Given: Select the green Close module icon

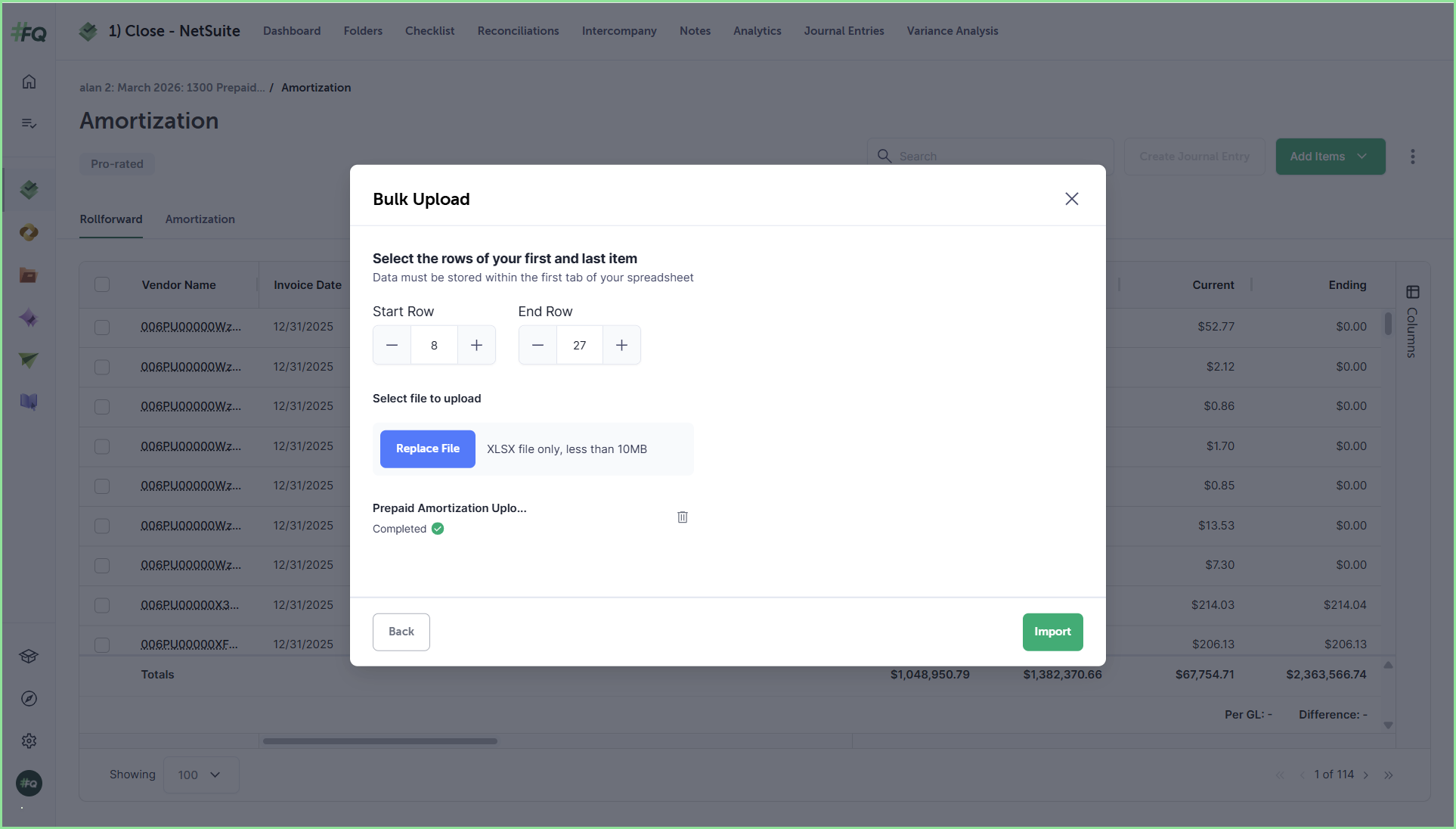Looking at the screenshot, I should click(29, 189).
